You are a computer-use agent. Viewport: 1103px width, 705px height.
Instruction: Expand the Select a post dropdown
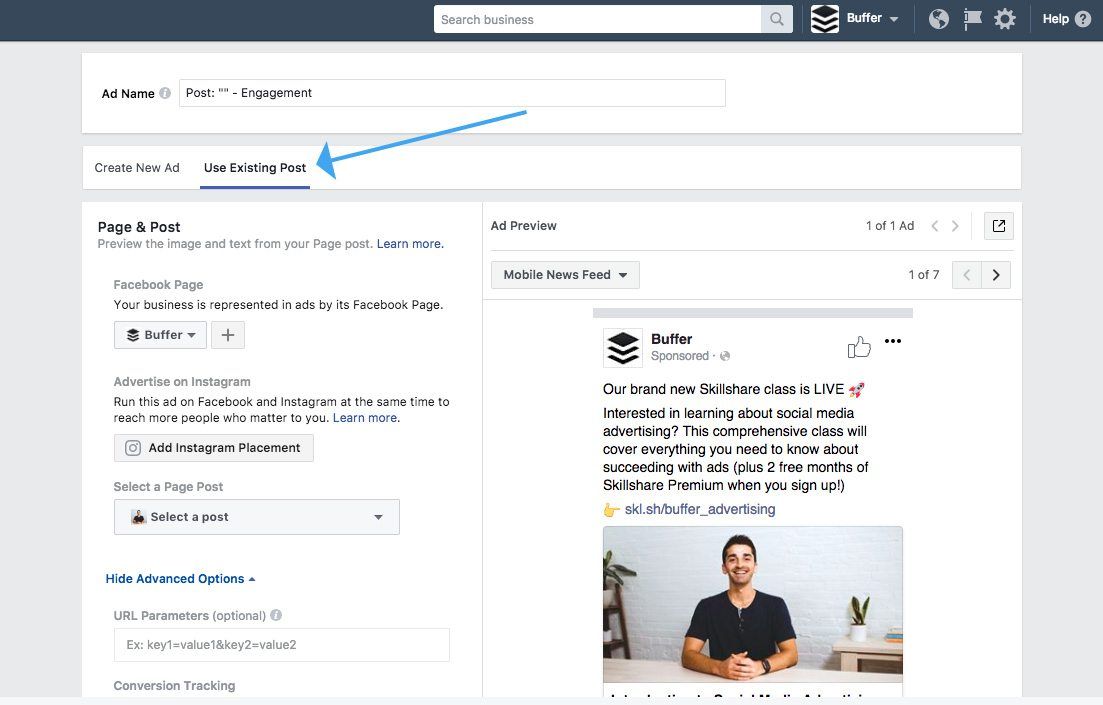(257, 517)
